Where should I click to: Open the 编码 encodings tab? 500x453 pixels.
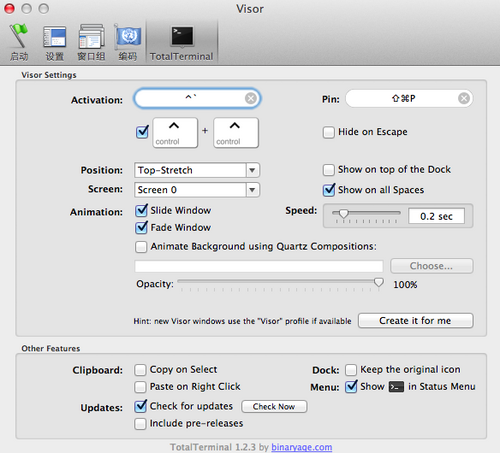(128, 42)
